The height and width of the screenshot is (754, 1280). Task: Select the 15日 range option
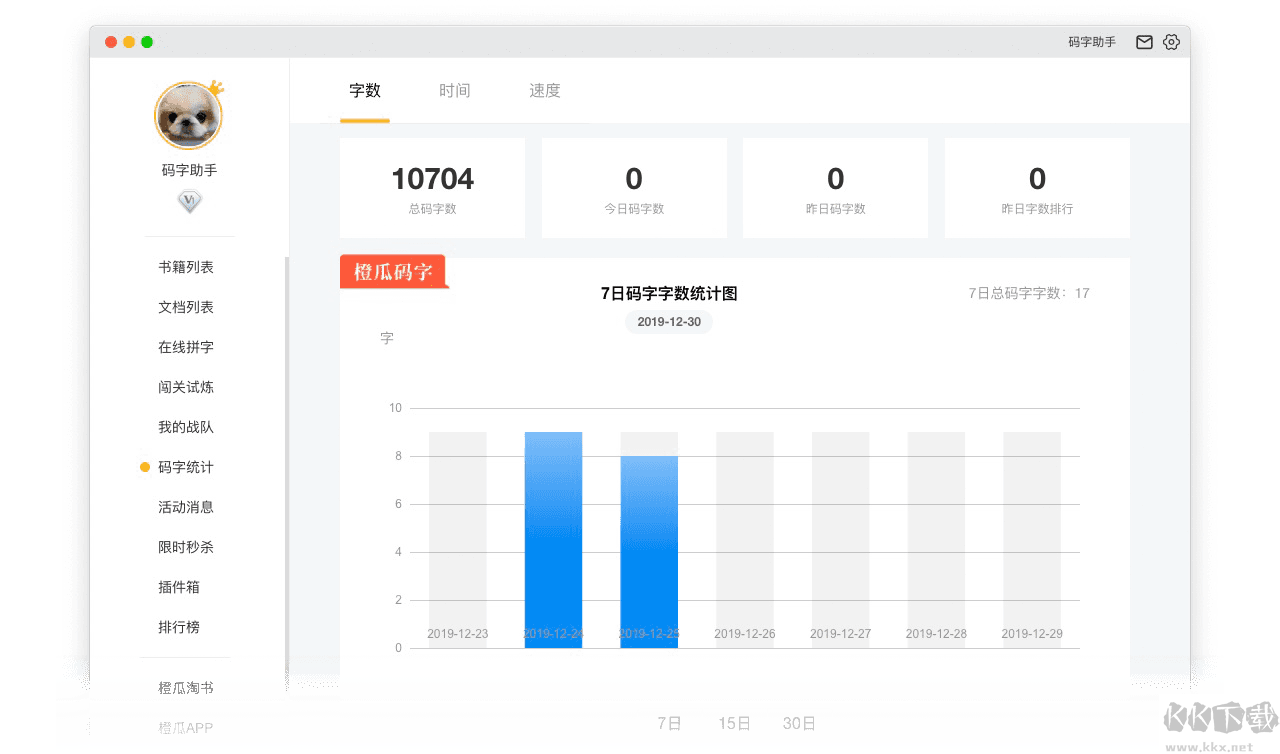734,723
